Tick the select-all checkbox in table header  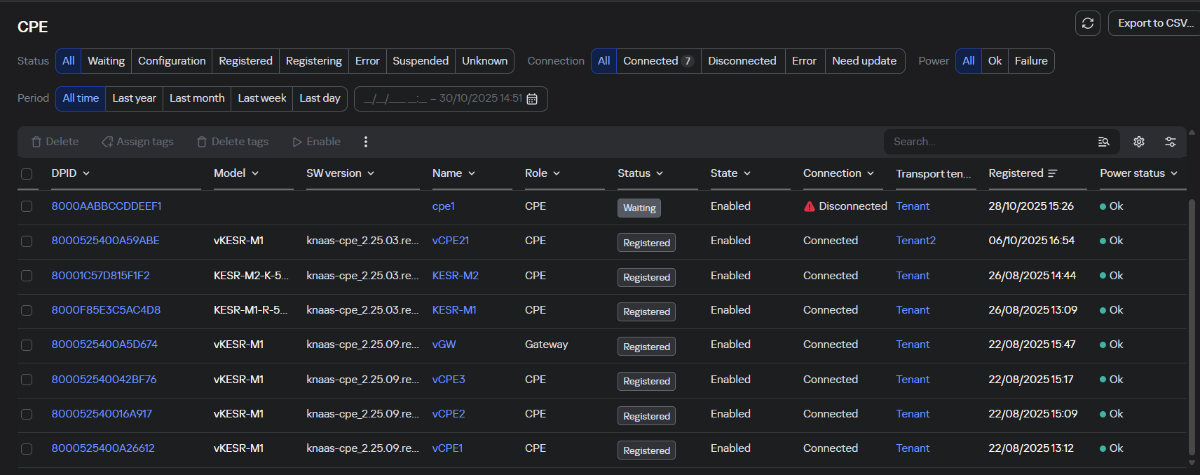[27, 174]
